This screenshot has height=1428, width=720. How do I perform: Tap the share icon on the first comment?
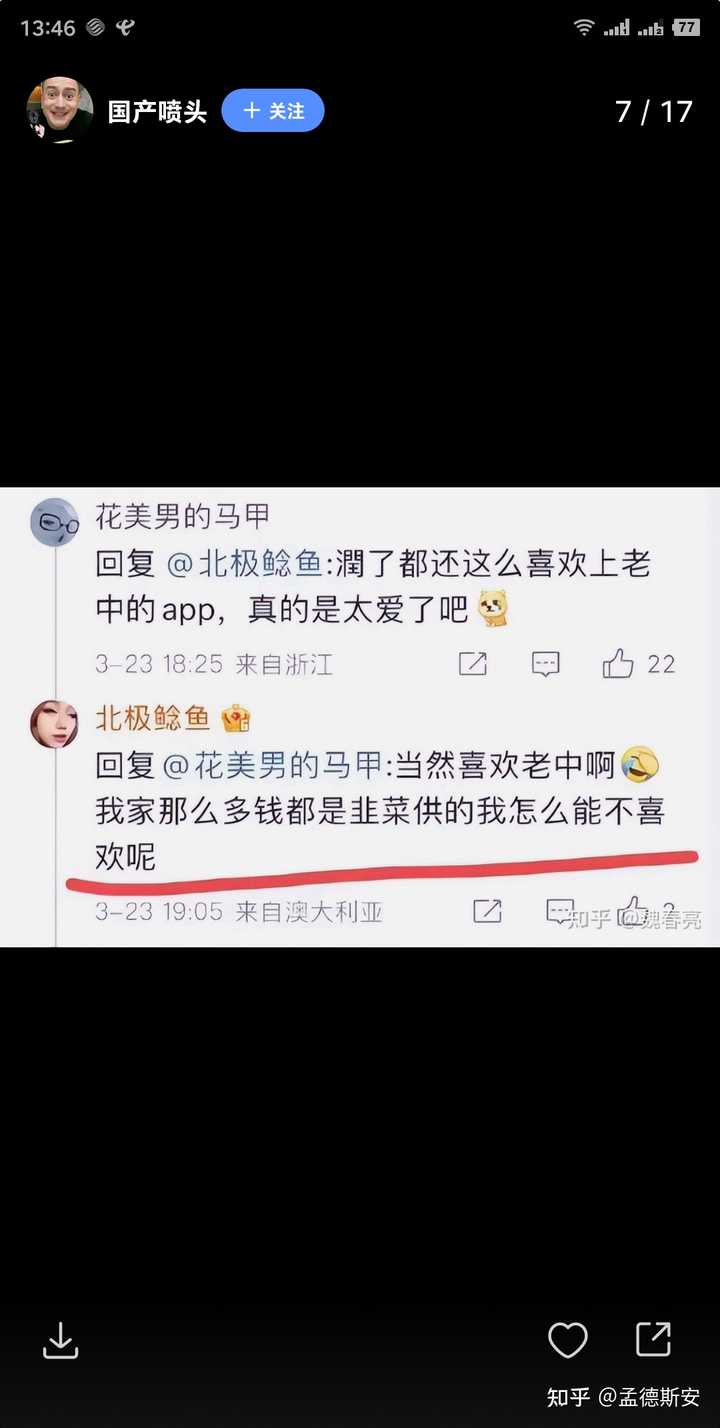point(473,663)
